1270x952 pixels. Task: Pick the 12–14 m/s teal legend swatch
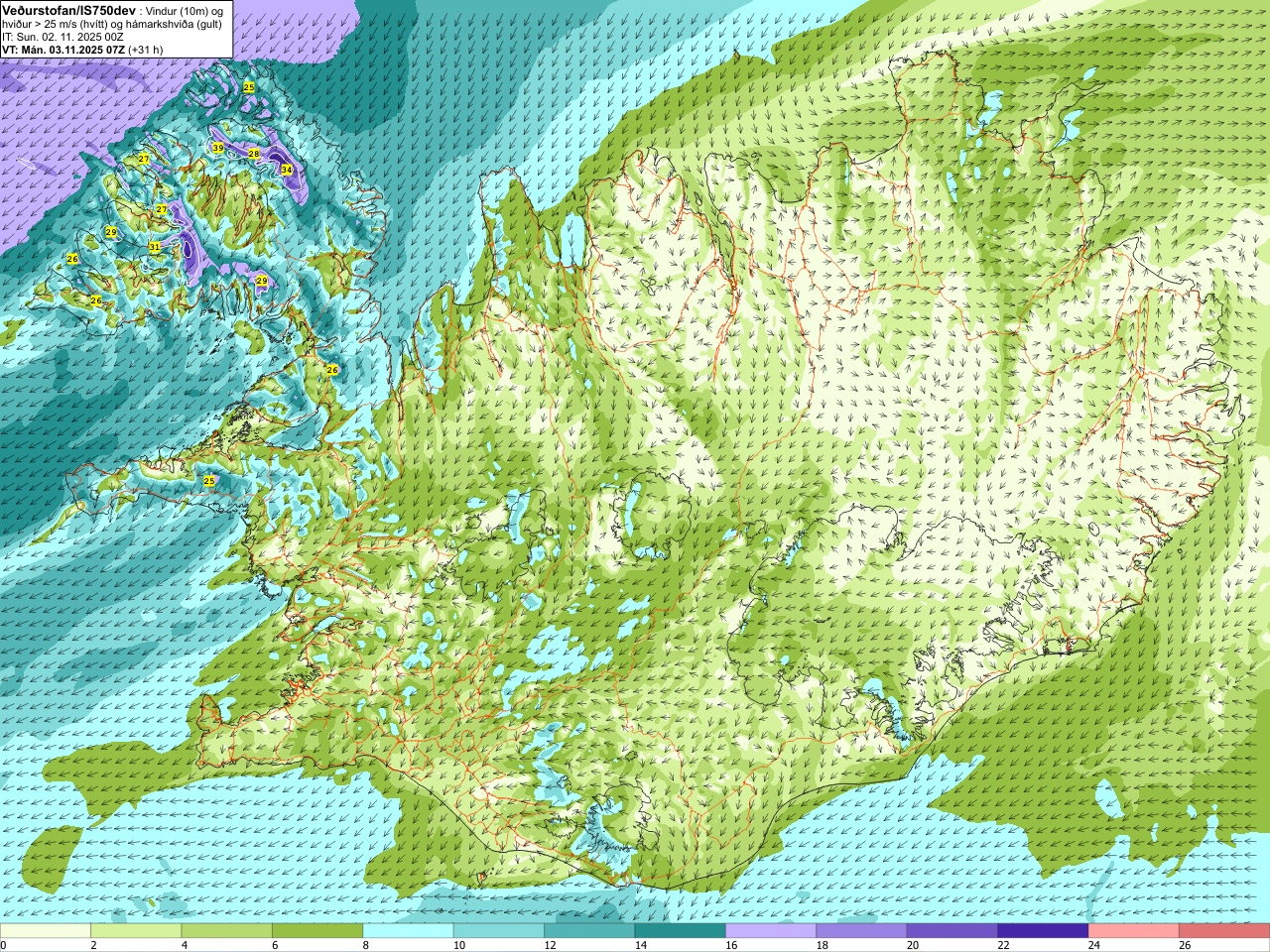click(x=589, y=930)
